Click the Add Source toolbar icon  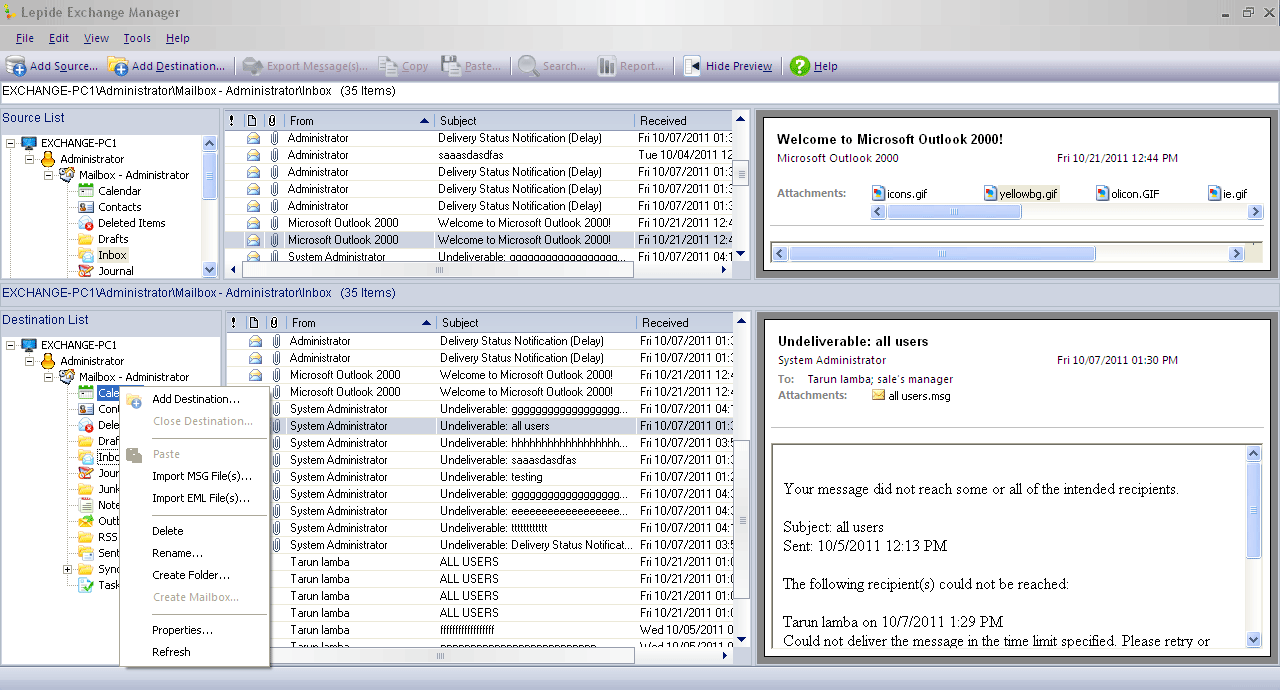pyautogui.click(x=17, y=66)
